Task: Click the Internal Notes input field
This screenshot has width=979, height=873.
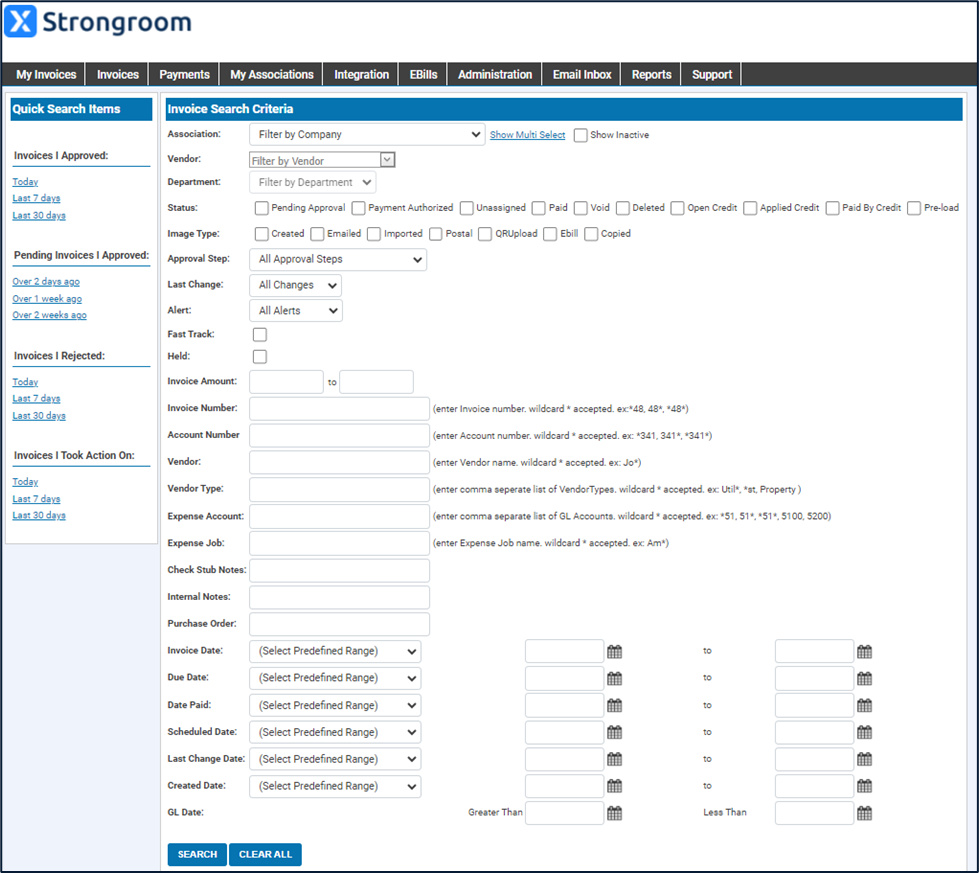Action: pos(339,597)
